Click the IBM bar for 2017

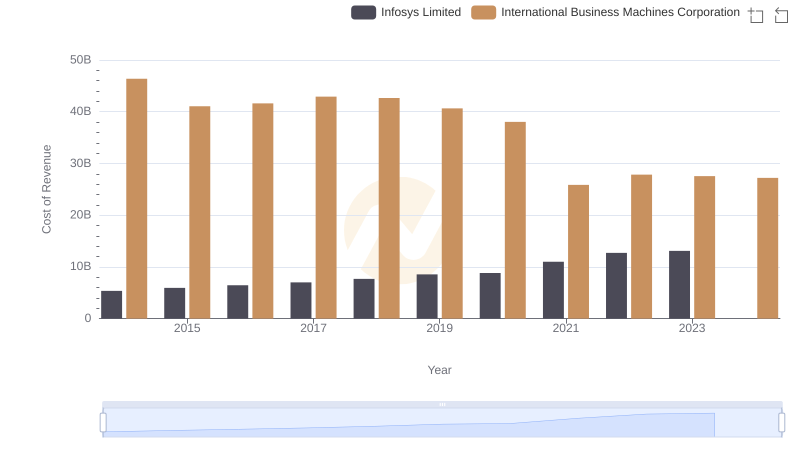(x=326, y=208)
